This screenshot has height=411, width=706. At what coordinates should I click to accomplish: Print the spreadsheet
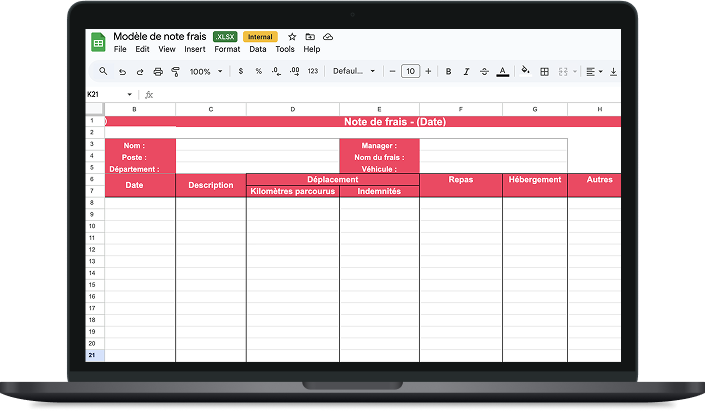[x=158, y=72]
